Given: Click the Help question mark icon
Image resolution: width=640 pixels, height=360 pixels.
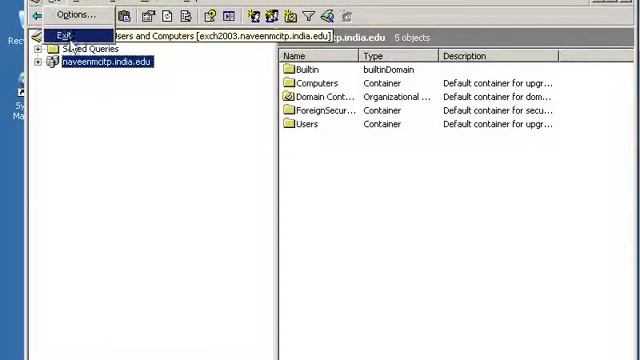Looking at the screenshot, I should [x=210, y=16].
